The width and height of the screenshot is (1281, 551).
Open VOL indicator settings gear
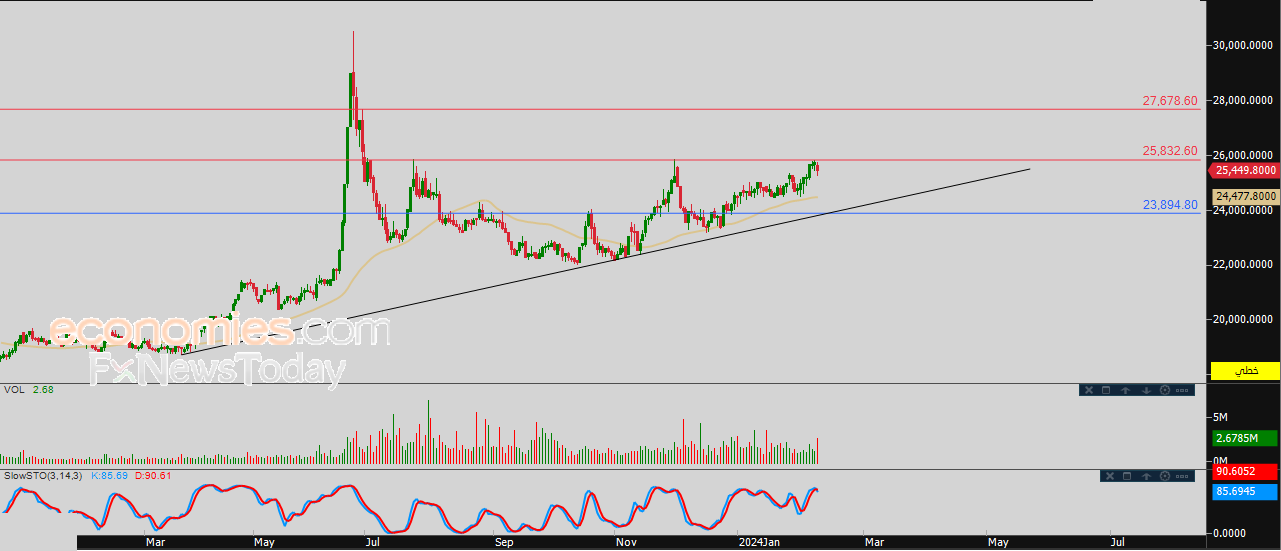[x=1165, y=390]
